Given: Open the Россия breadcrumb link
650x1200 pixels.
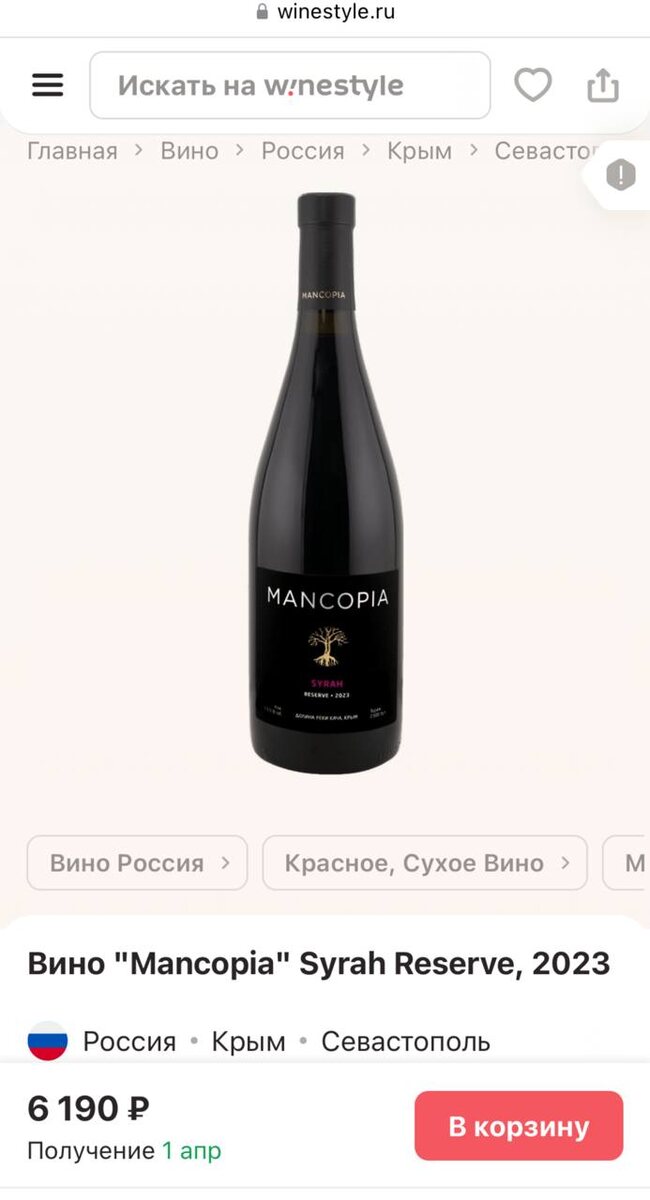Looking at the screenshot, I should 303,151.
